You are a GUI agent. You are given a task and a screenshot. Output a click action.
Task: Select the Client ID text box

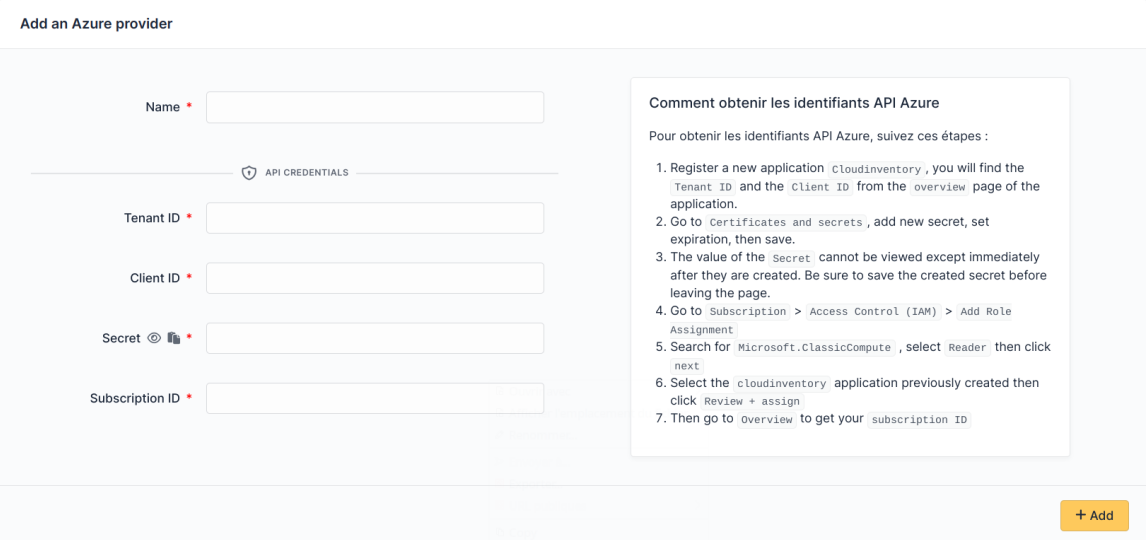click(x=375, y=278)
